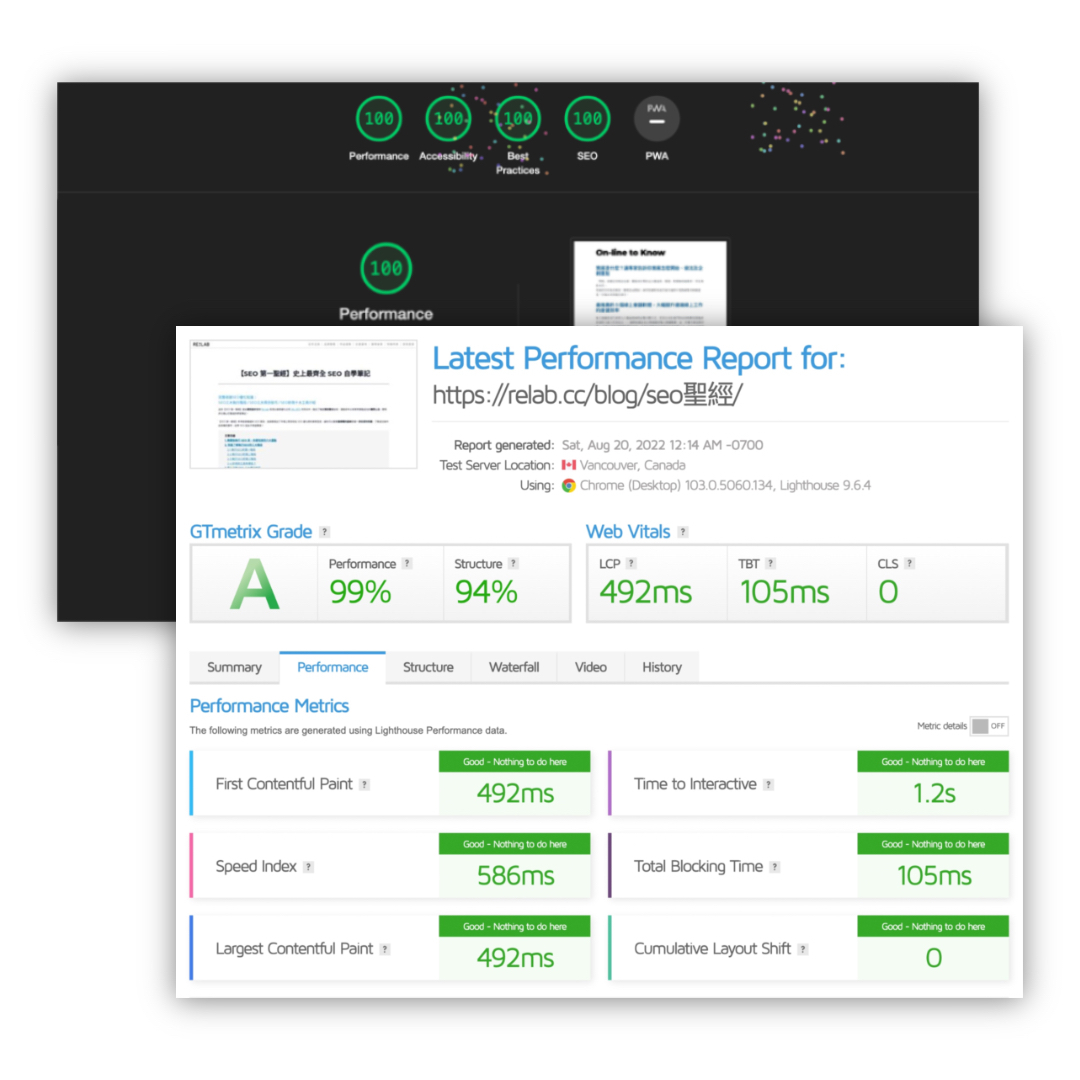Click the First Contentful Paint 492ms value
1080x1080 pixels.
(x=515, y=793)
